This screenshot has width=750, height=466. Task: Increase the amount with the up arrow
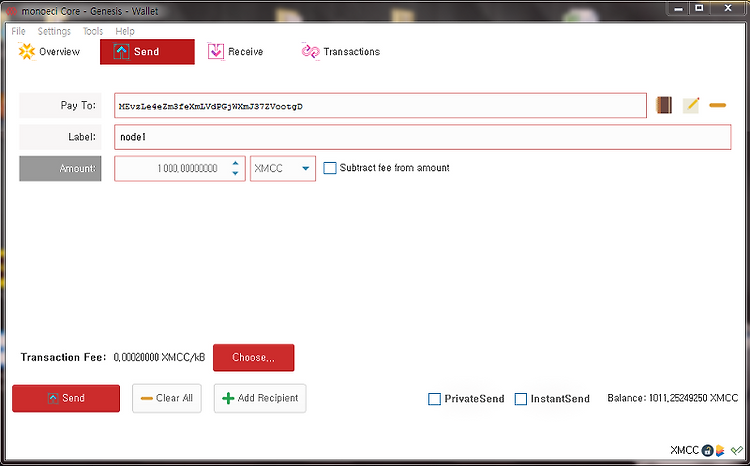point(235,164)
